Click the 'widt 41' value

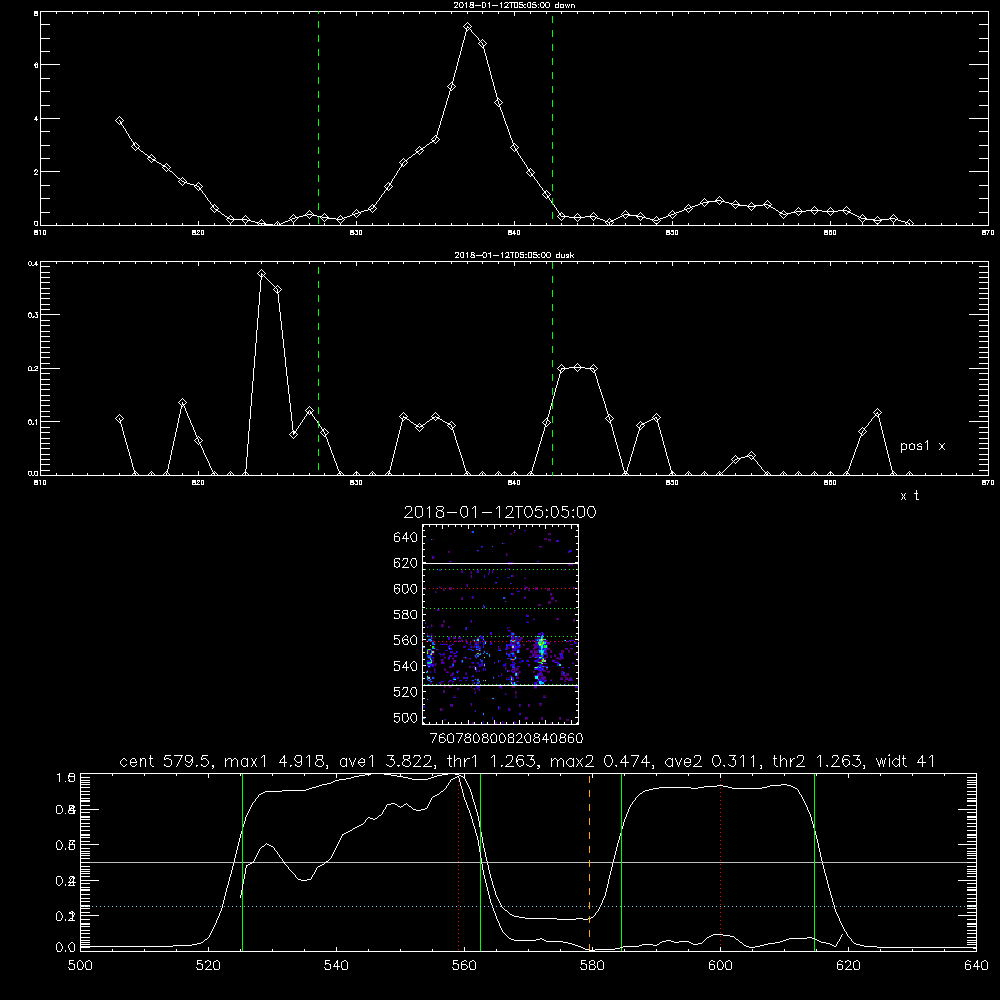pyautogui.click(x=906, y=761)
